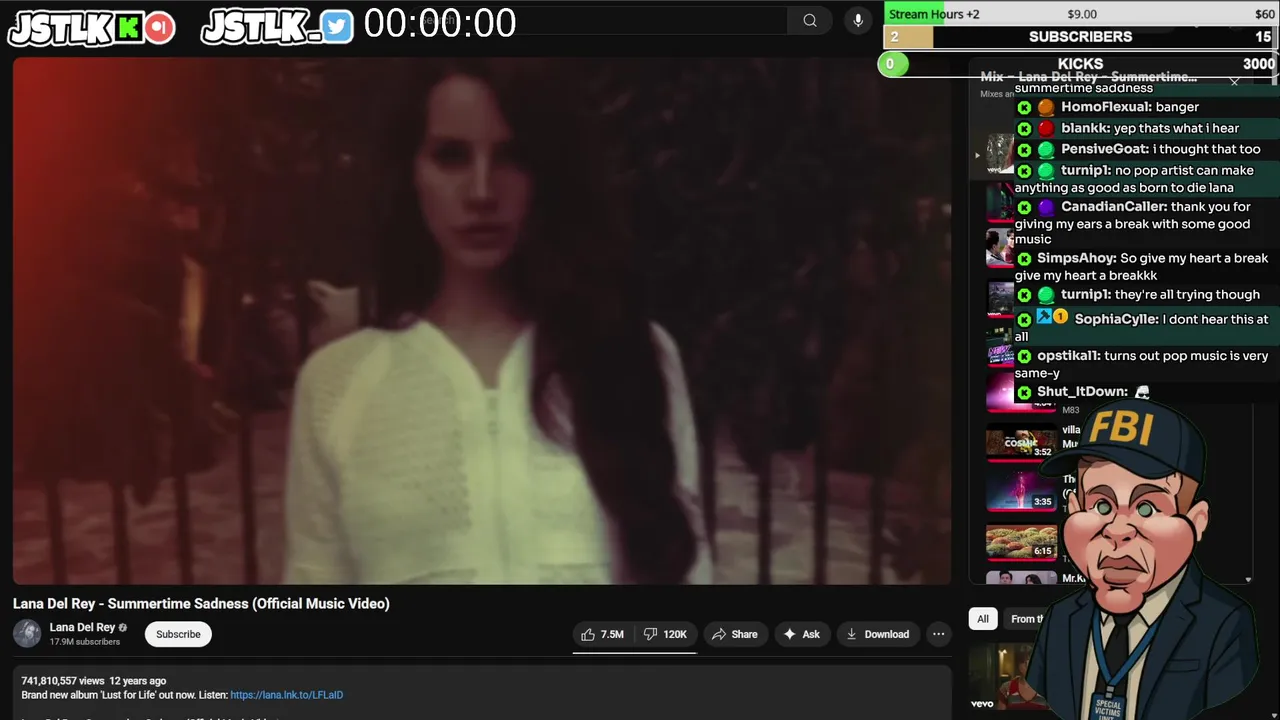Click the Mix - Lana Del Rey playlist title
Image resolution: width=1280 pixels, height=720 pixels.
1089,77
